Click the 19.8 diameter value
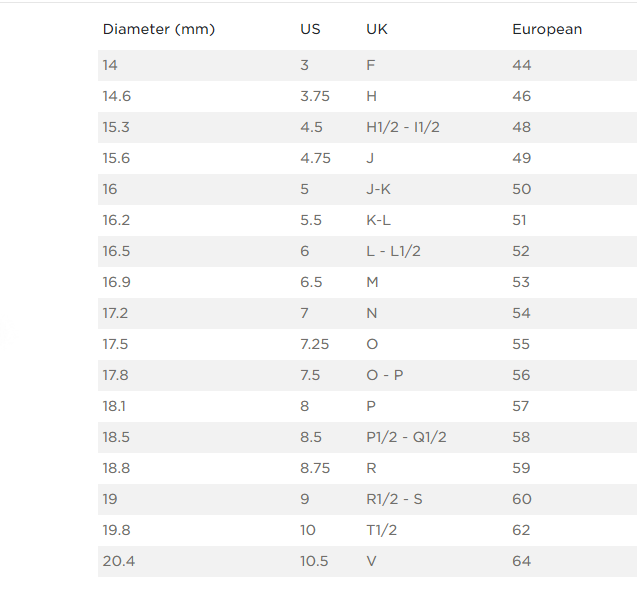642x607 pixels. [116, 530]
